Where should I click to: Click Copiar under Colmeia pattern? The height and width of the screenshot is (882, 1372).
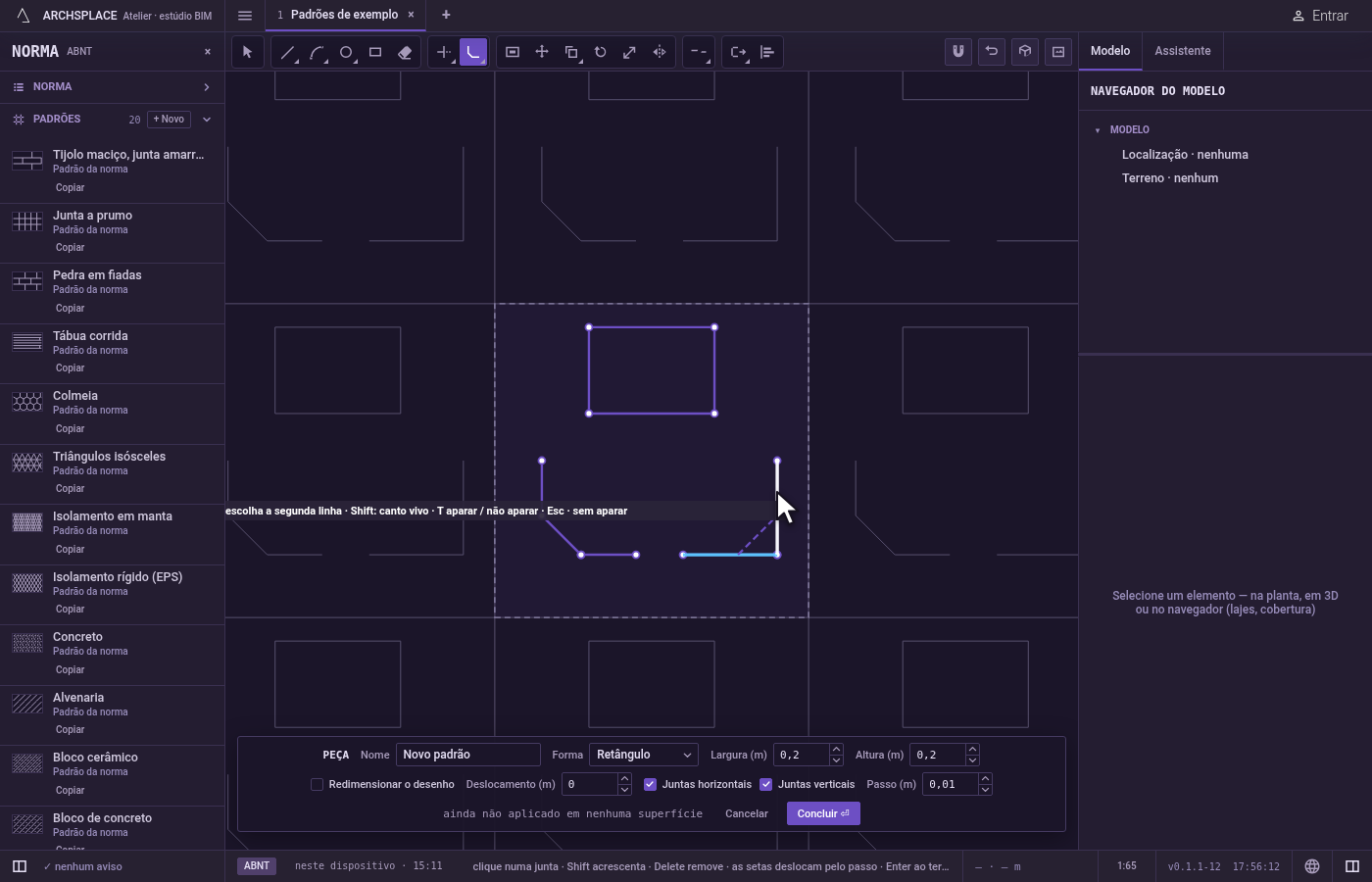[x=70, y=428]
